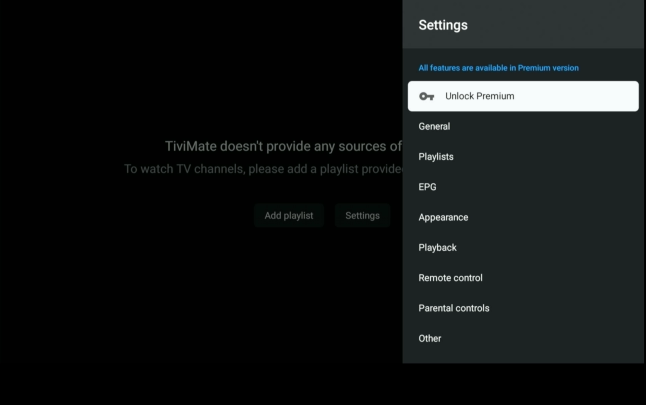Select the Unlock Premium text label
The image size is (646, 405).
pyautogui.click(x=479, y=96)
